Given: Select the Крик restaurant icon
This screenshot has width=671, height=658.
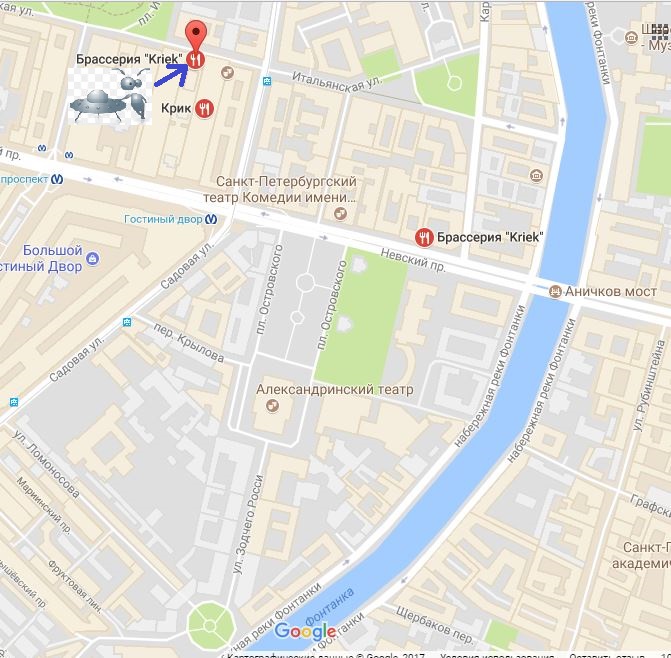Looking at the screenshot, I should coord(205,109).
